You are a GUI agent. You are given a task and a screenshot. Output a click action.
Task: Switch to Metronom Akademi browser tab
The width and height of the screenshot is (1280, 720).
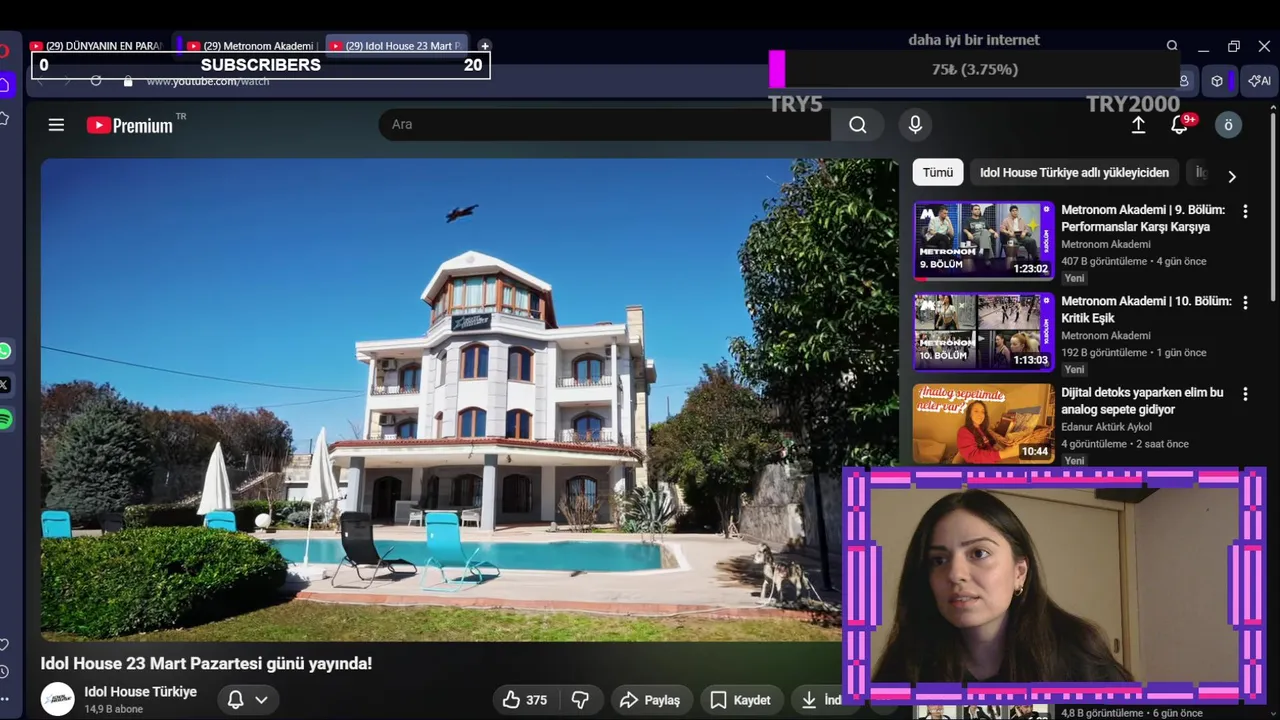(x=252, y=46)
